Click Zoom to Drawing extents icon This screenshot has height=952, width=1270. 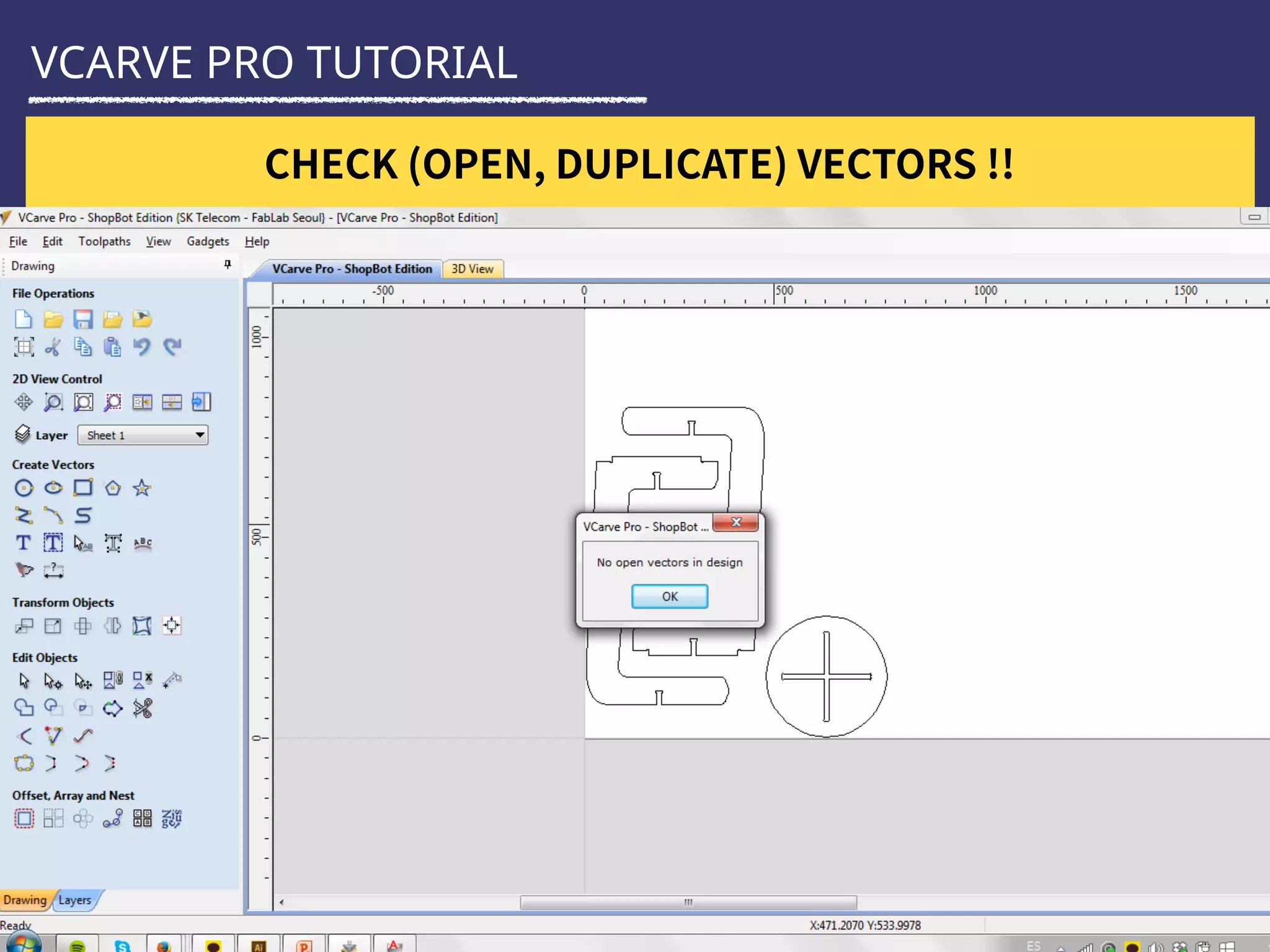pos(83,402)
